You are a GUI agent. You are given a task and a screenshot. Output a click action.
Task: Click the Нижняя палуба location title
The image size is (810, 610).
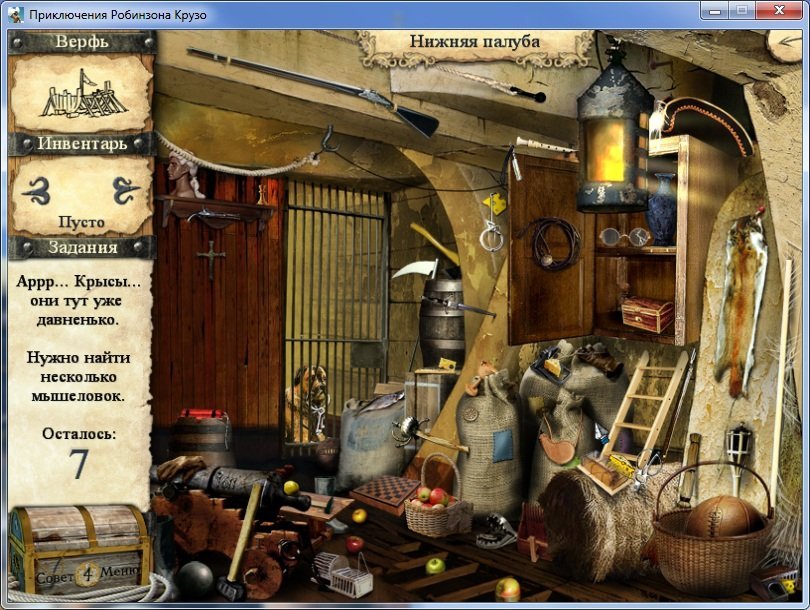pos(475,41)
